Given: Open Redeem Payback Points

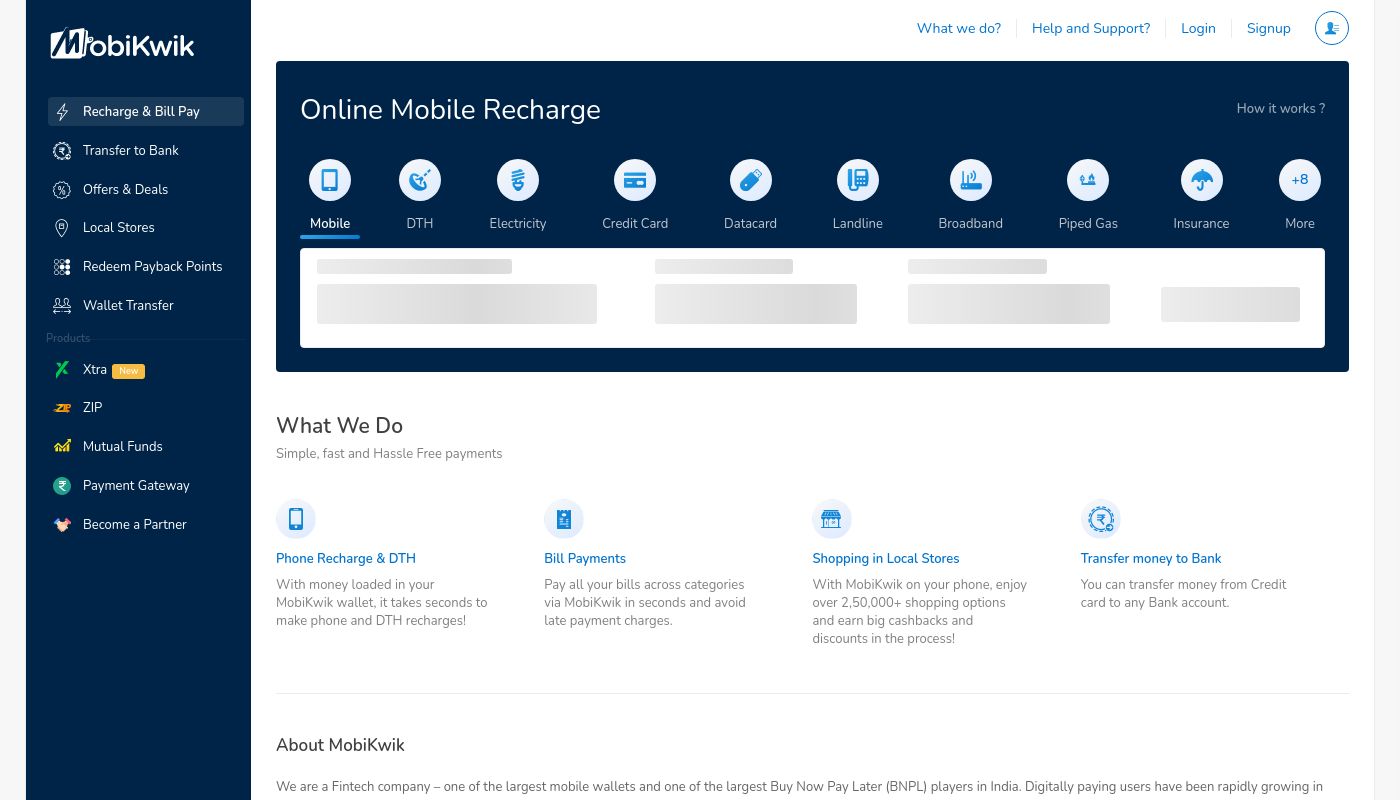Looking at the screenshot, I should click(152, 267).
